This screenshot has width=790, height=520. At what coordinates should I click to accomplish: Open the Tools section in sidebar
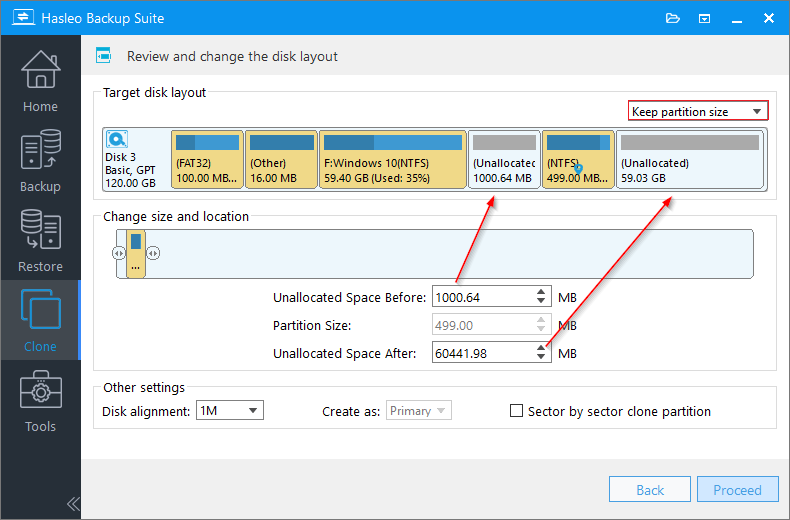[x=40, y=401]
